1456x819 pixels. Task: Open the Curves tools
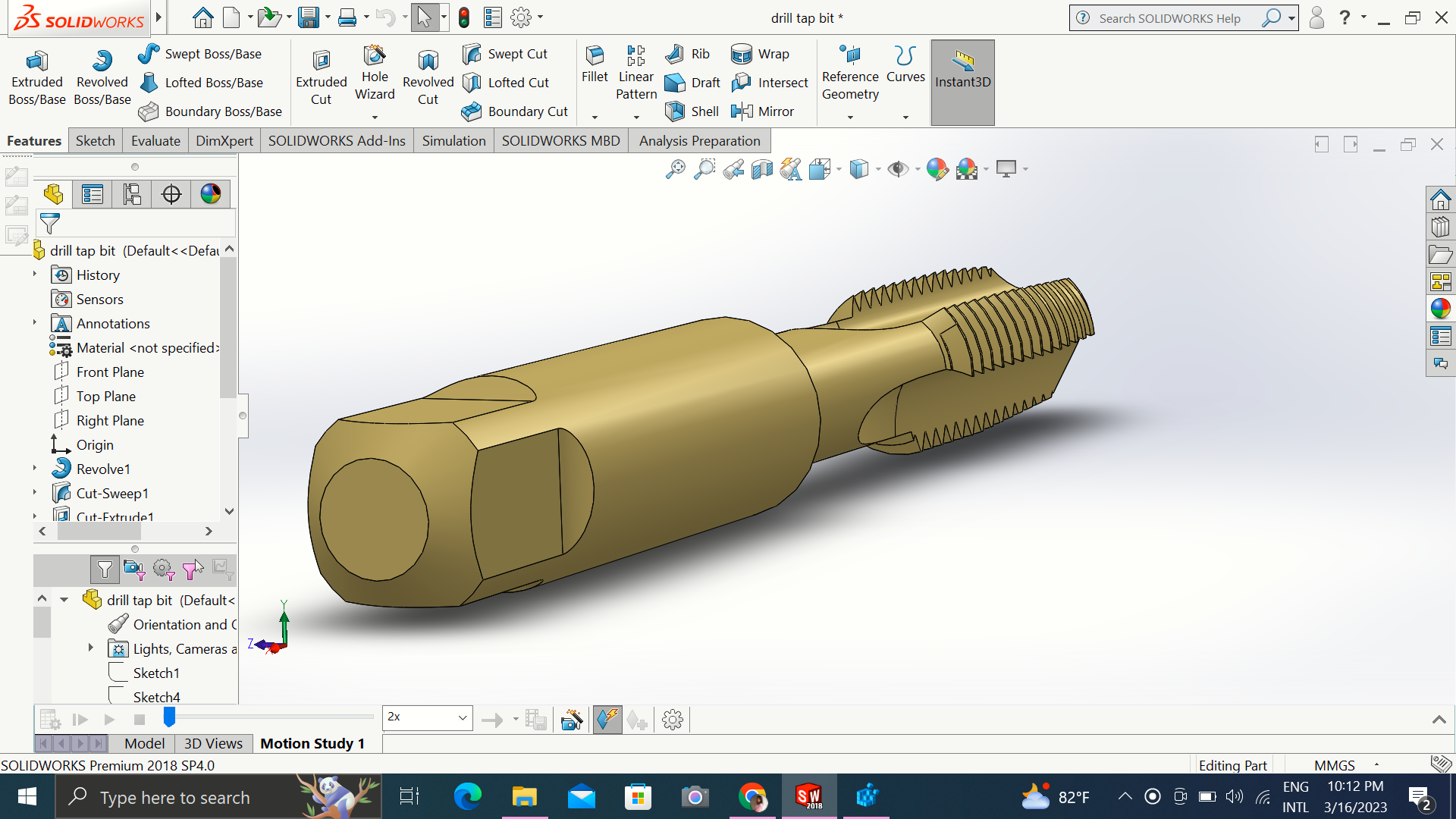coord(905,64)
